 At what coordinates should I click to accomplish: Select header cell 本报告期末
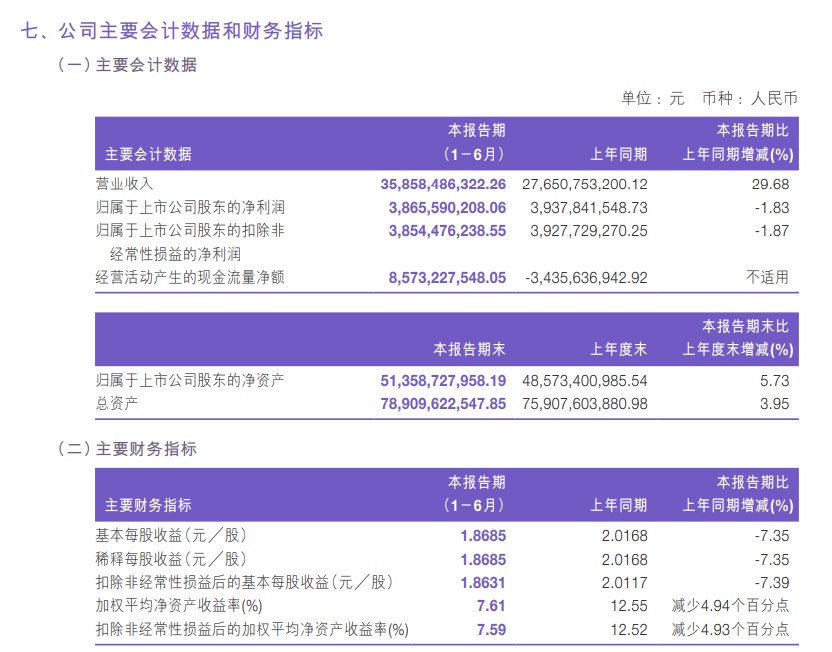pyautogui.click(x=469, y=349)
